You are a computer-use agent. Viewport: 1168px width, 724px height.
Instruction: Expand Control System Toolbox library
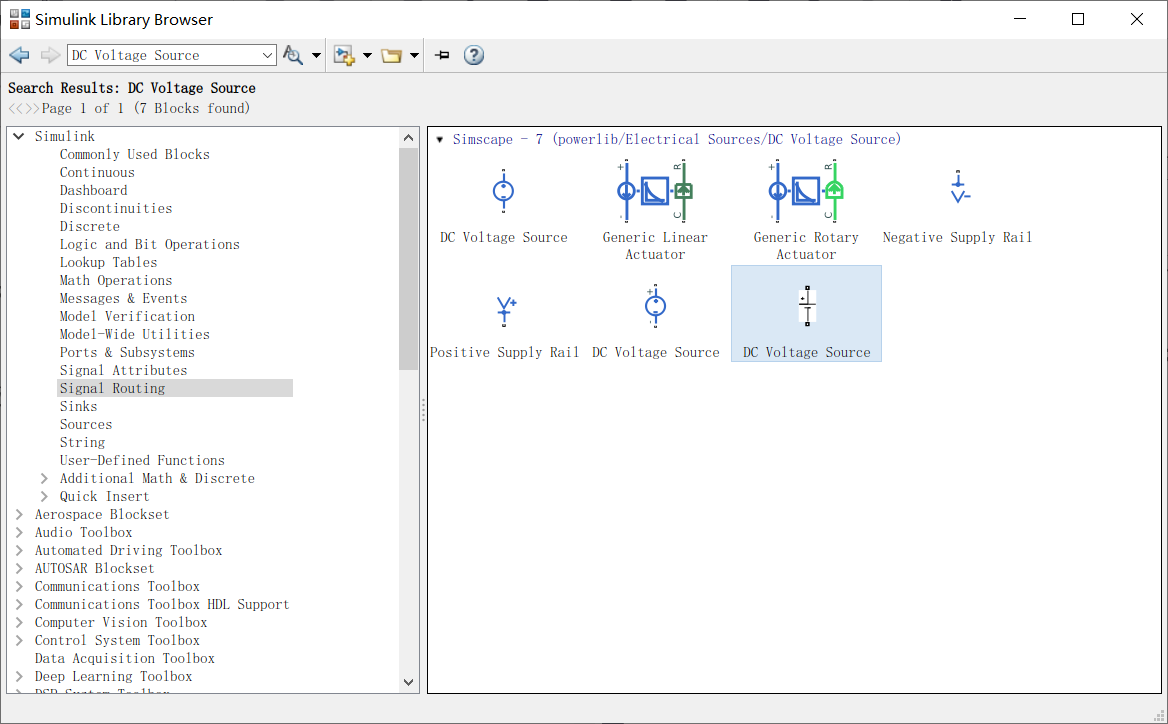click(x=19, y=640)
